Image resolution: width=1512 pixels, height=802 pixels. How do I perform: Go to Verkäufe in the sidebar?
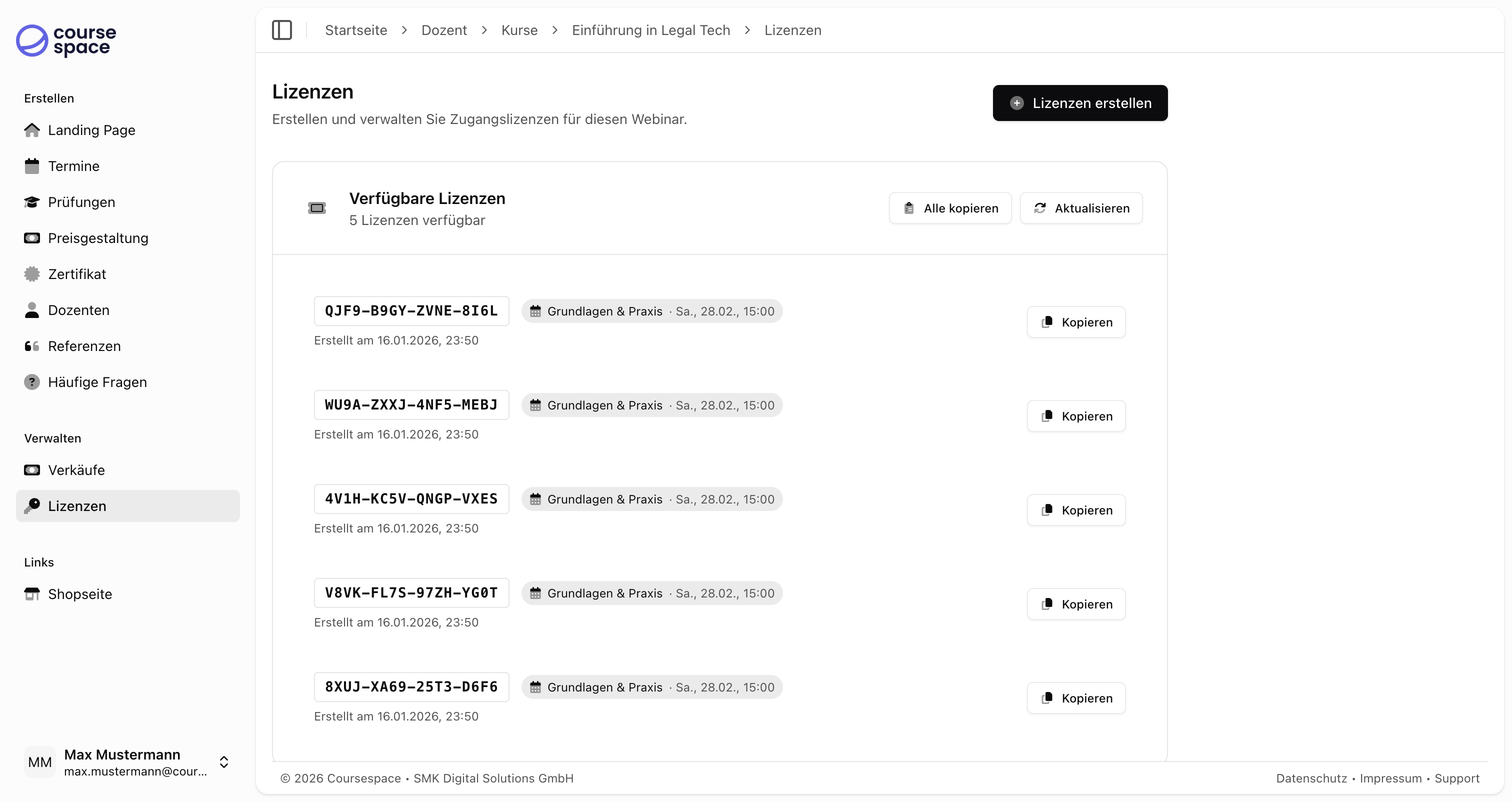tap(76, 470)
